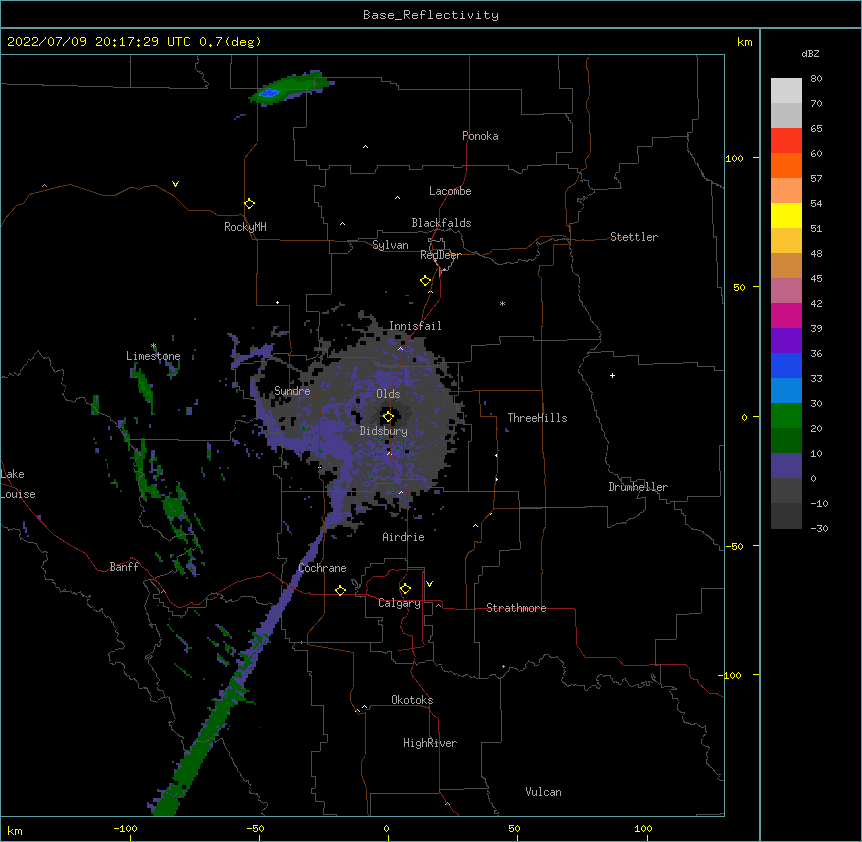Click the Limestone label

(x=153, y=356)
